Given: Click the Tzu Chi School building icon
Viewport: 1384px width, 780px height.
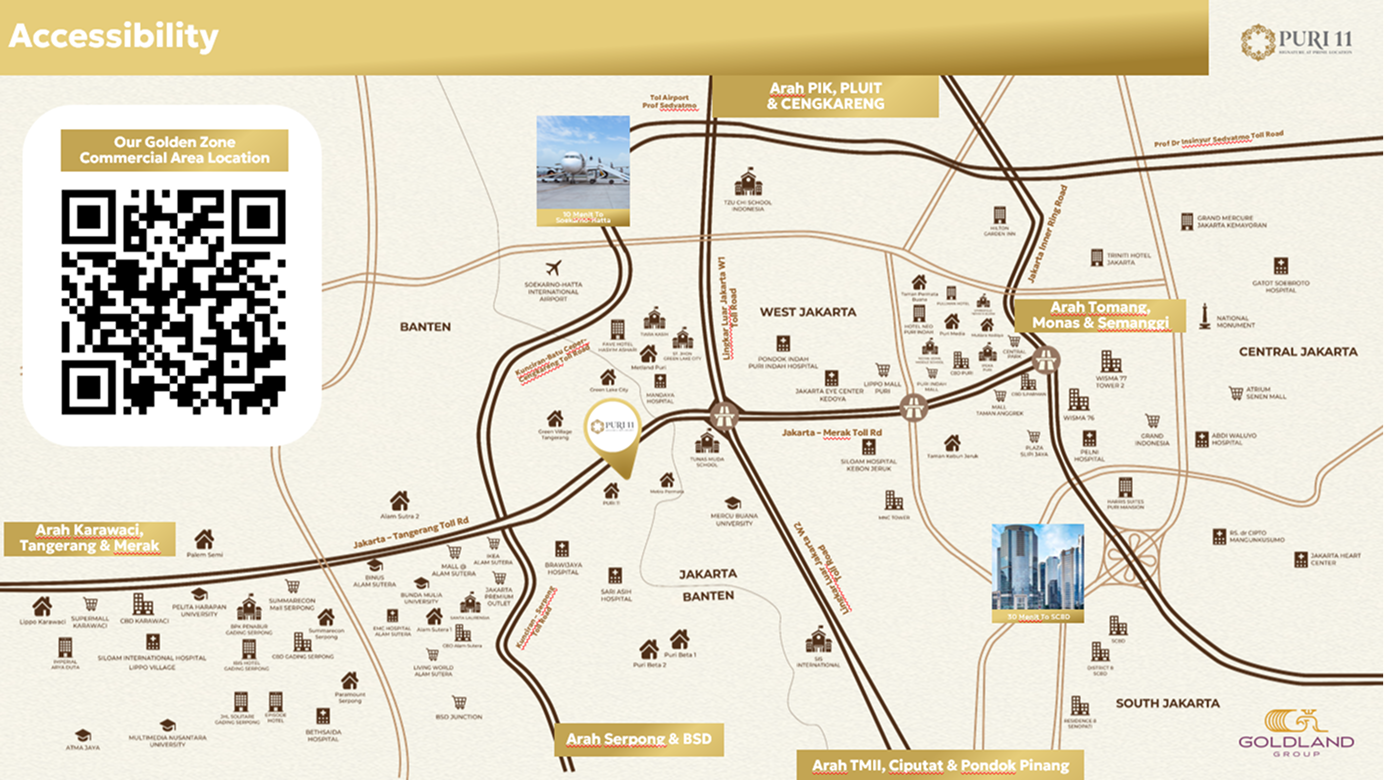Looking at the screenshot, I should 748,183.
